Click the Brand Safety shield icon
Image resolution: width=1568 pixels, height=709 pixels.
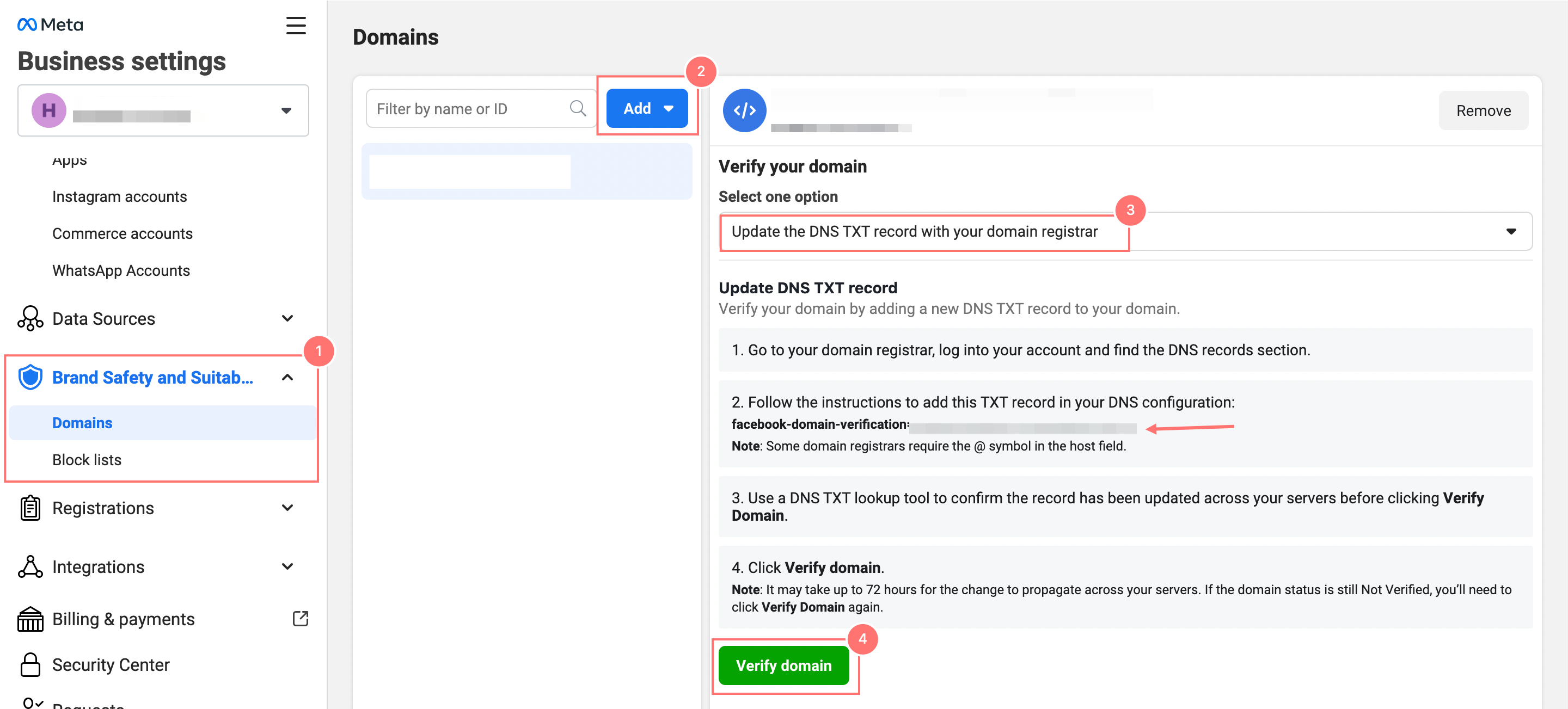point(30,377)
